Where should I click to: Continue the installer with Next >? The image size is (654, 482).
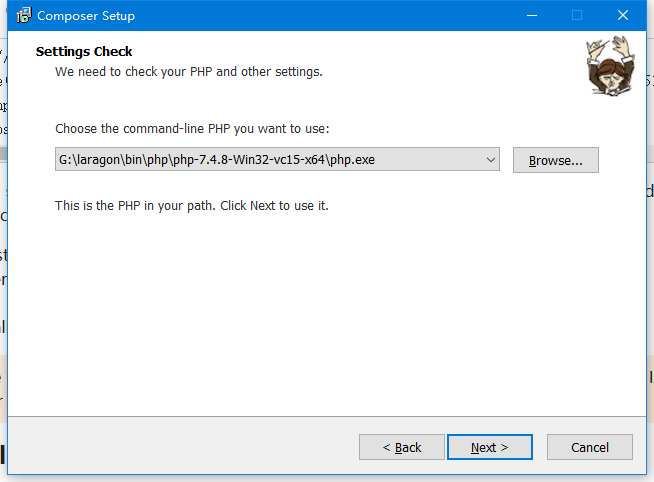click(490, 447)
